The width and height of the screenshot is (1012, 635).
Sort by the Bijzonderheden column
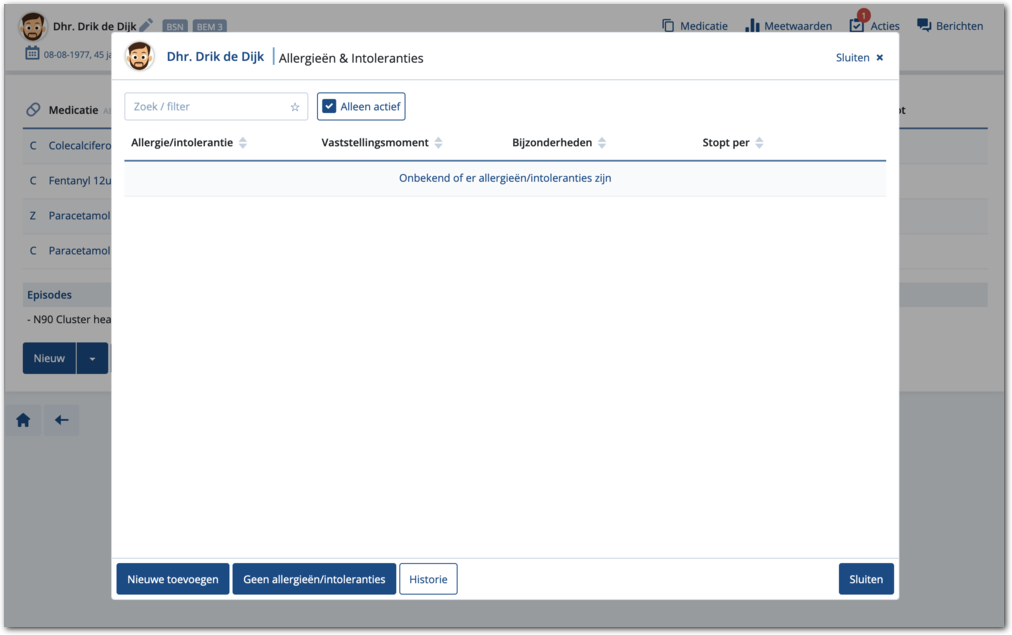pyautogui.click(x=601, y=143)
